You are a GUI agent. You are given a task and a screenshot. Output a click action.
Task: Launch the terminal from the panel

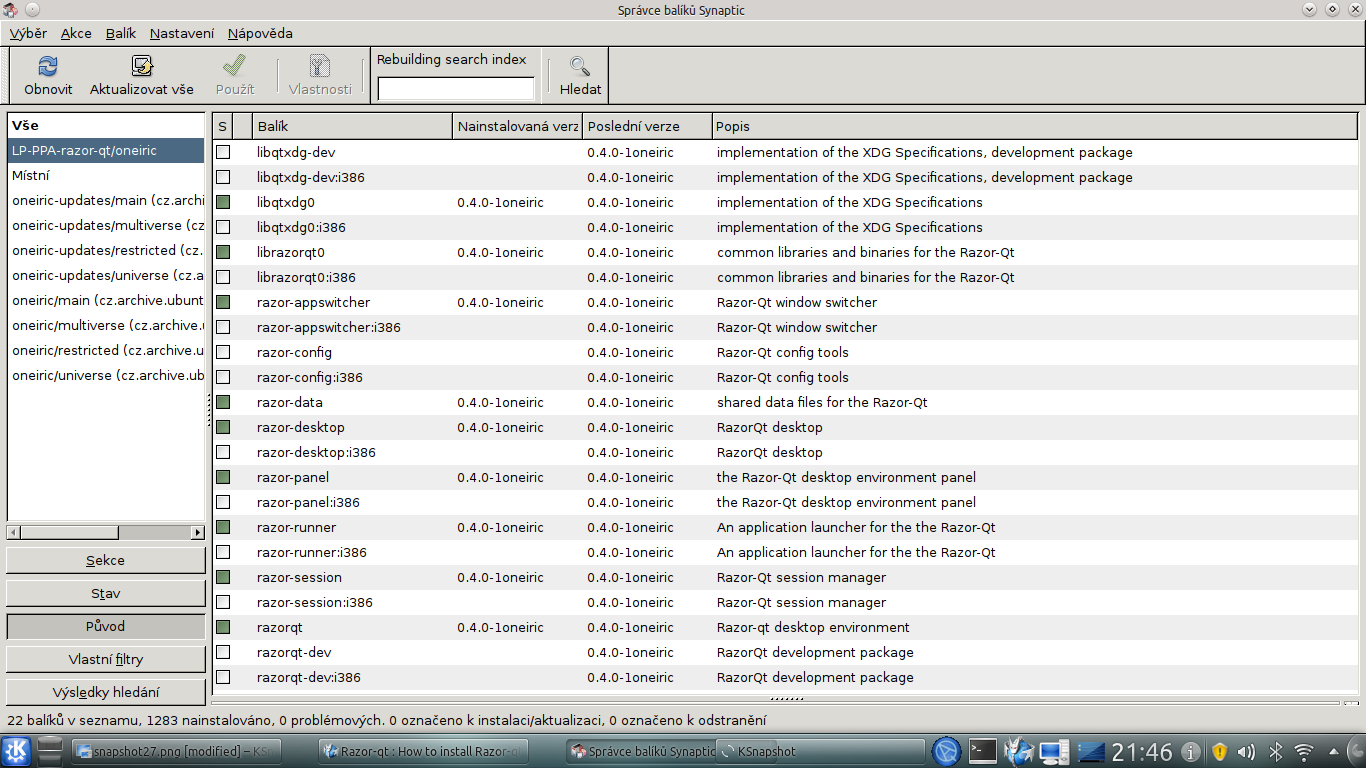984,751
